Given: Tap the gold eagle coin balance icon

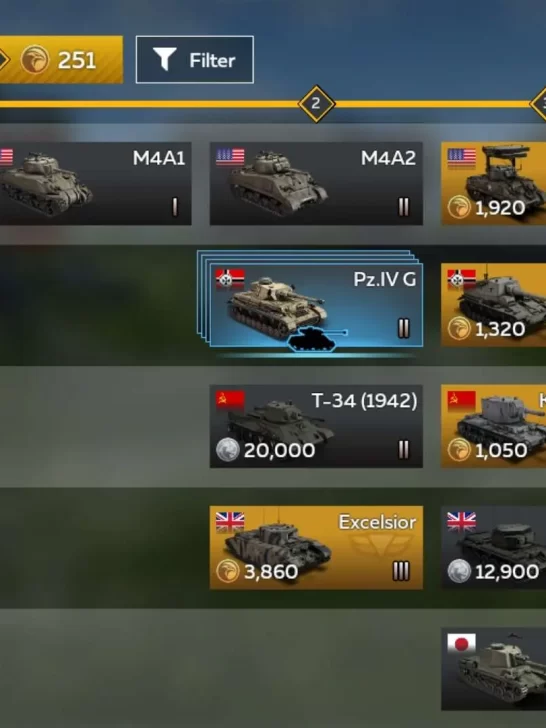Looking at the screenshot, I should point(34,59).
